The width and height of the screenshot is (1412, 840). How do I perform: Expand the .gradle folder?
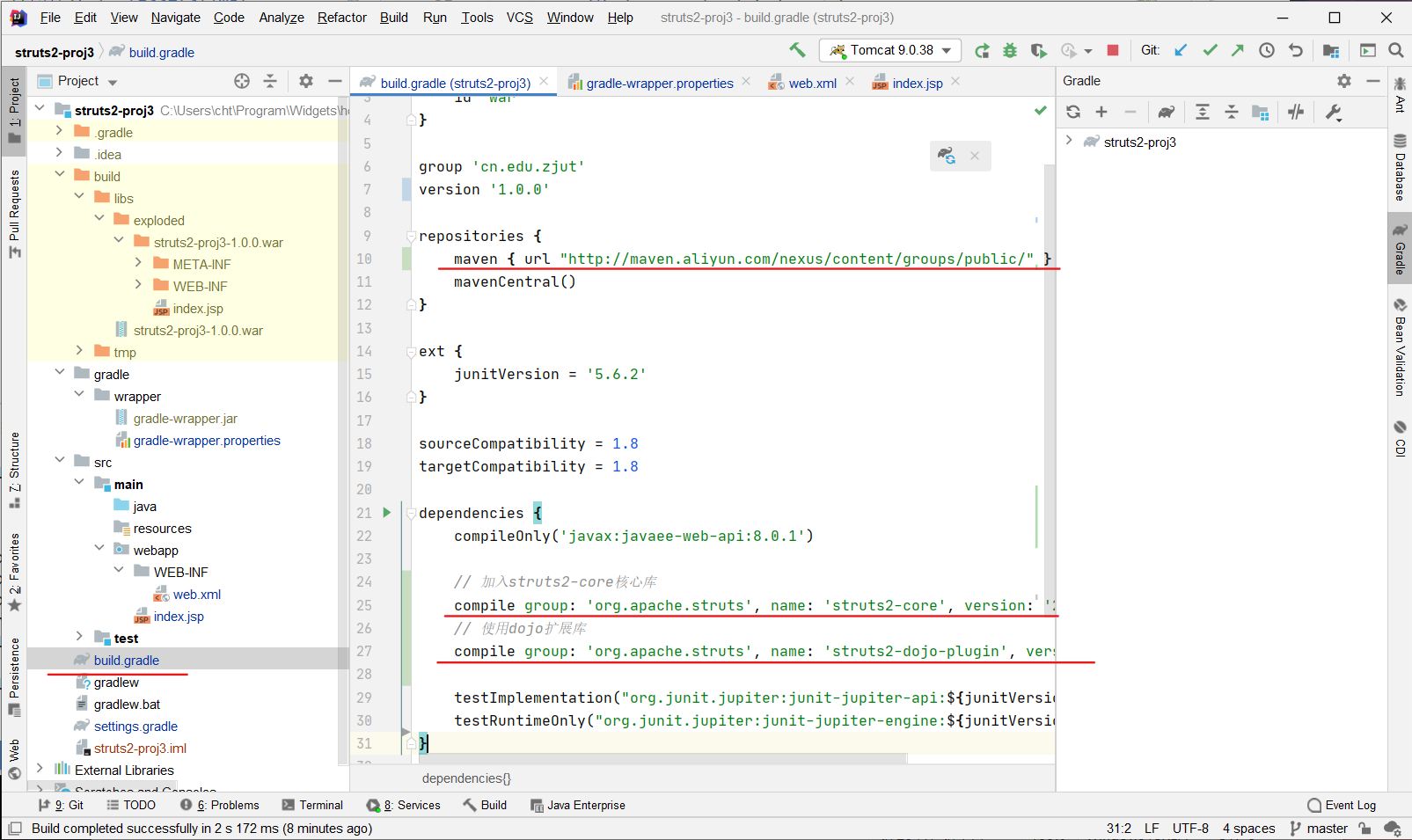59,131
